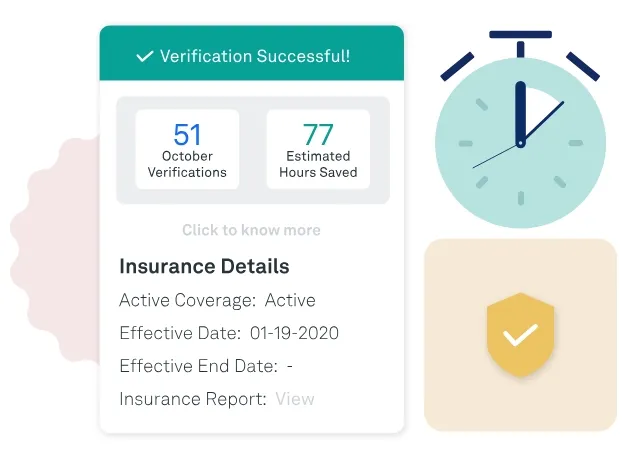The height and width of the screenshot is (456, 640).
Task: Click the white checkmark beside Verification Successful
Action: pos(144,56)
